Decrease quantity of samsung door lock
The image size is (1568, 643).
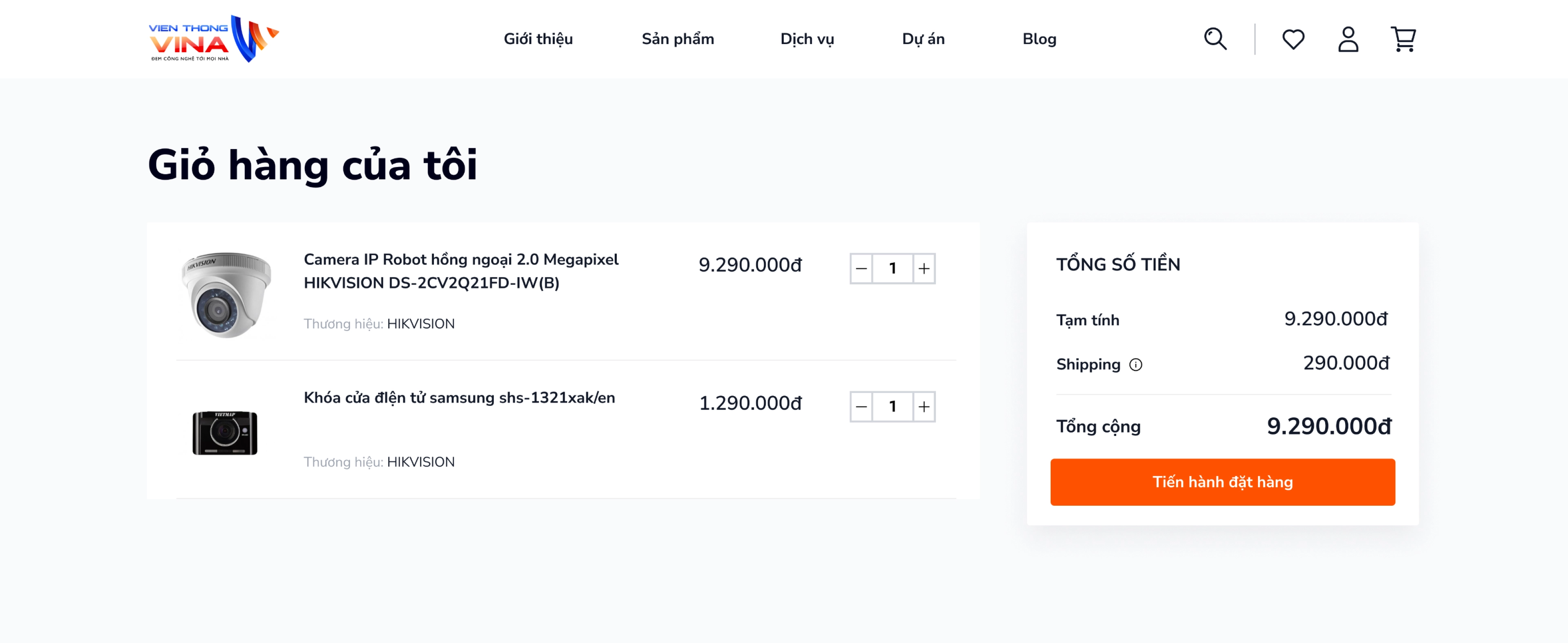861,407
